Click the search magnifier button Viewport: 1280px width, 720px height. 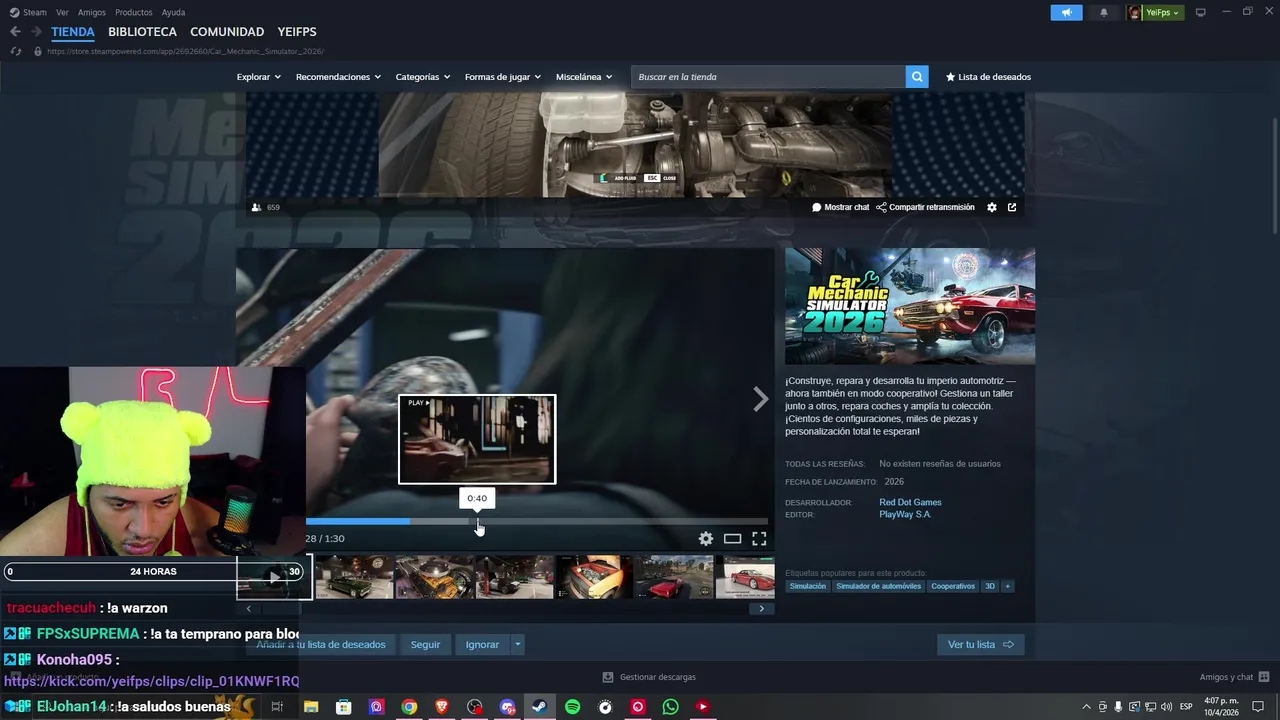pos(917,77)
